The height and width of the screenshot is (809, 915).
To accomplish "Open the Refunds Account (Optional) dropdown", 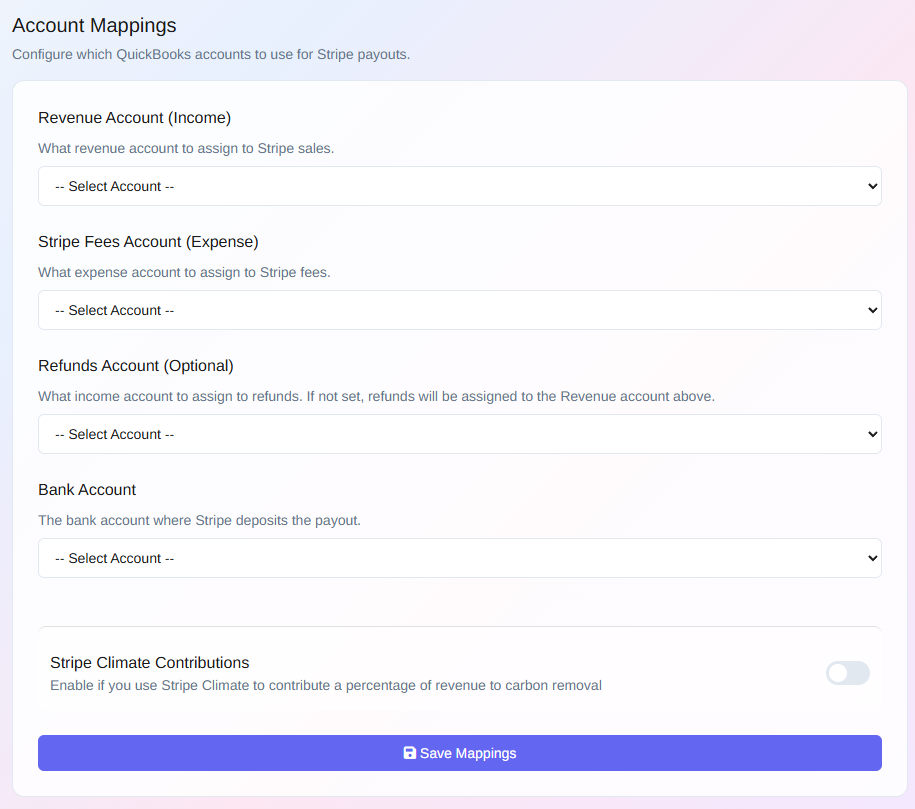I will [x=459, y=434].
